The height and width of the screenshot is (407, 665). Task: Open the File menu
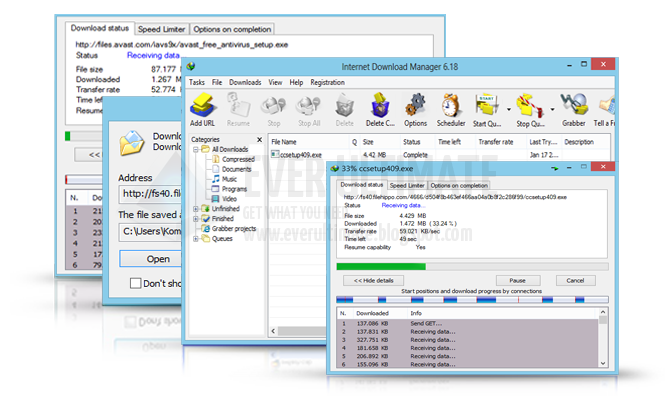coord(217,82)
